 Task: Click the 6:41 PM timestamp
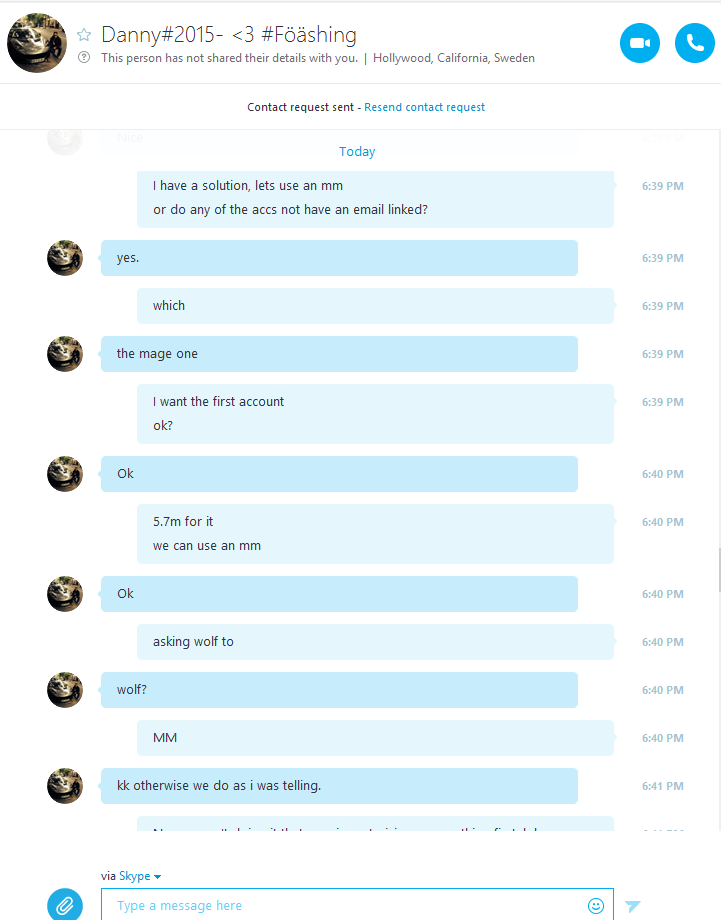[x=662, y=786]
